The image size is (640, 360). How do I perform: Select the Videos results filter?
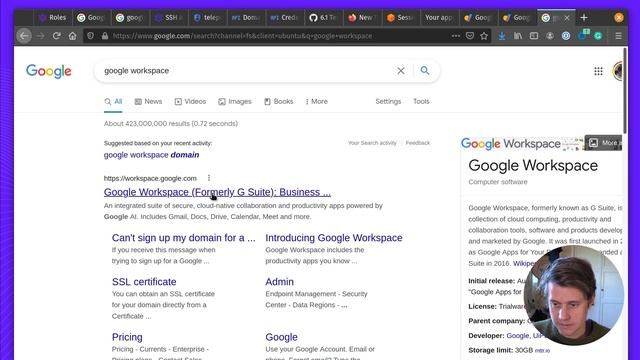[190, 102]
